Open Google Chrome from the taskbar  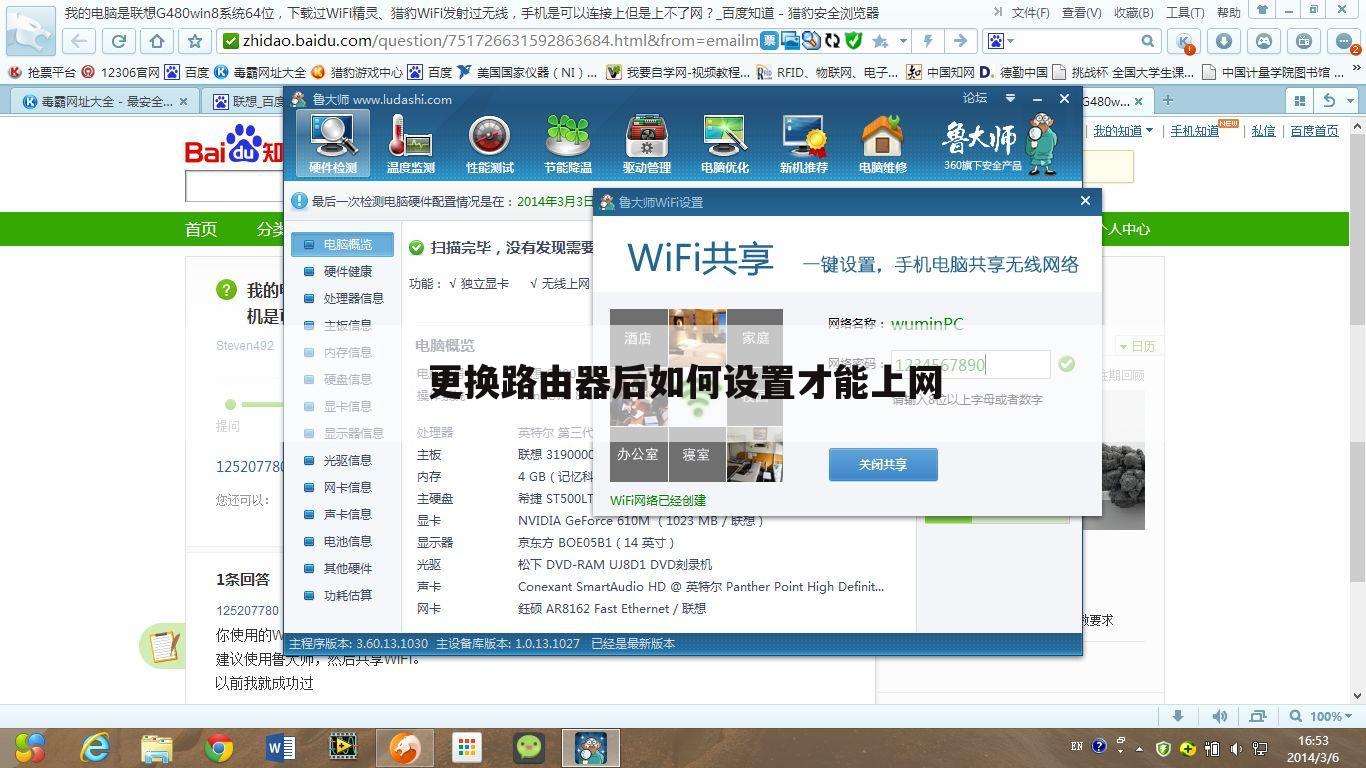[219, 747]
